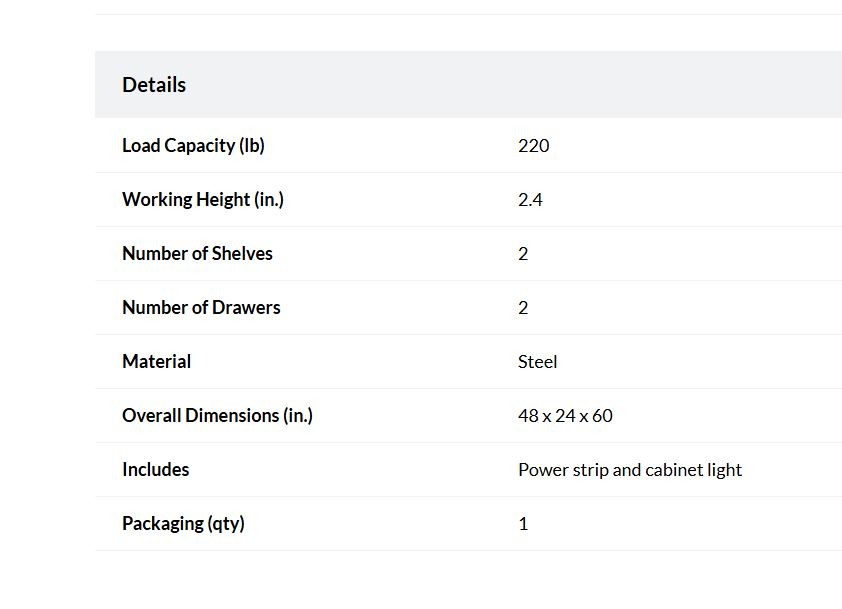Screen dimensions: 842x609
Task: Click the load capacity value 220
Action: click(533, 146)
